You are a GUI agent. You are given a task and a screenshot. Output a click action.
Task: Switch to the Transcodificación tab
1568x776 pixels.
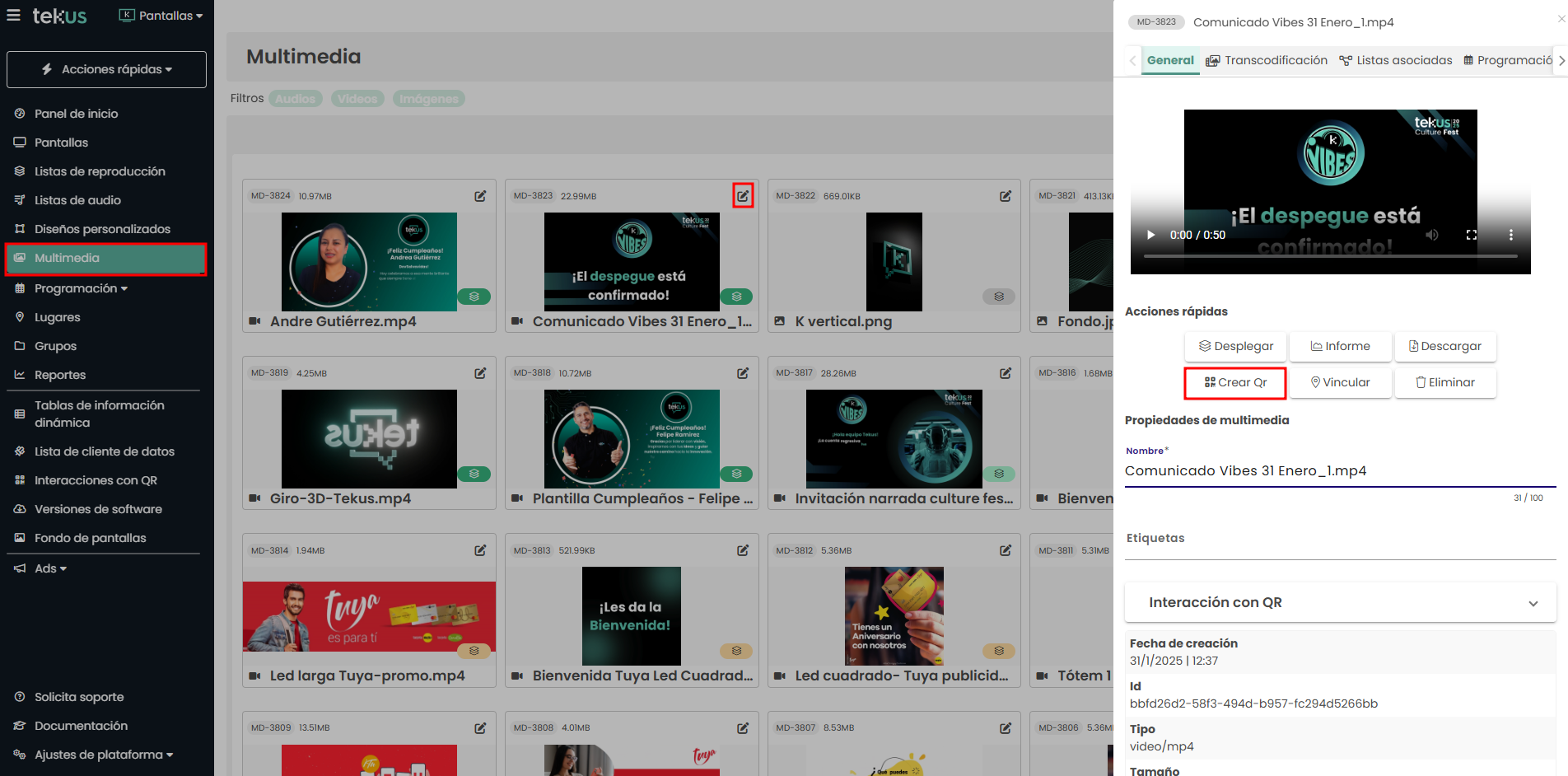click(x=1267, y=60)
